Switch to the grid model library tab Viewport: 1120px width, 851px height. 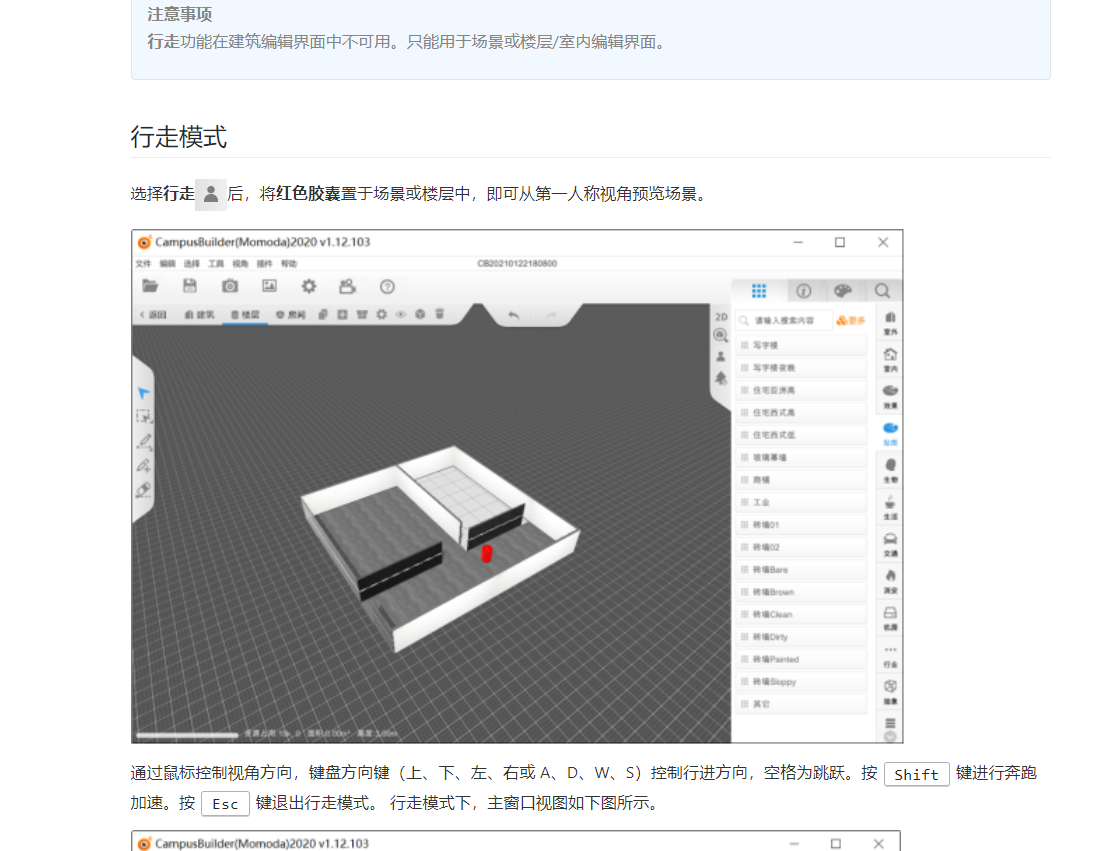(x=759, y=291)
